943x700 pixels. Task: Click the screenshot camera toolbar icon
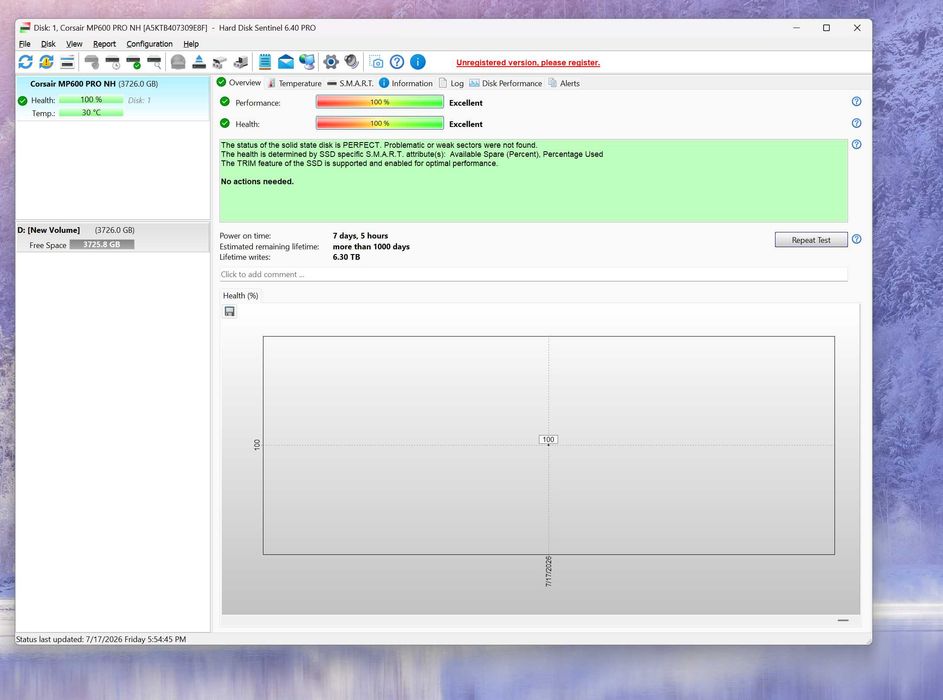(x=376, y=62)
